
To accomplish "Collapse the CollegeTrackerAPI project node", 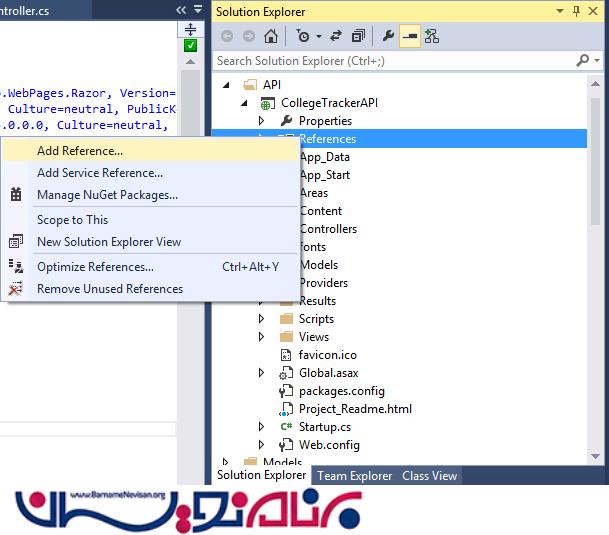I will pyautogui.click(x=245, y=103).
